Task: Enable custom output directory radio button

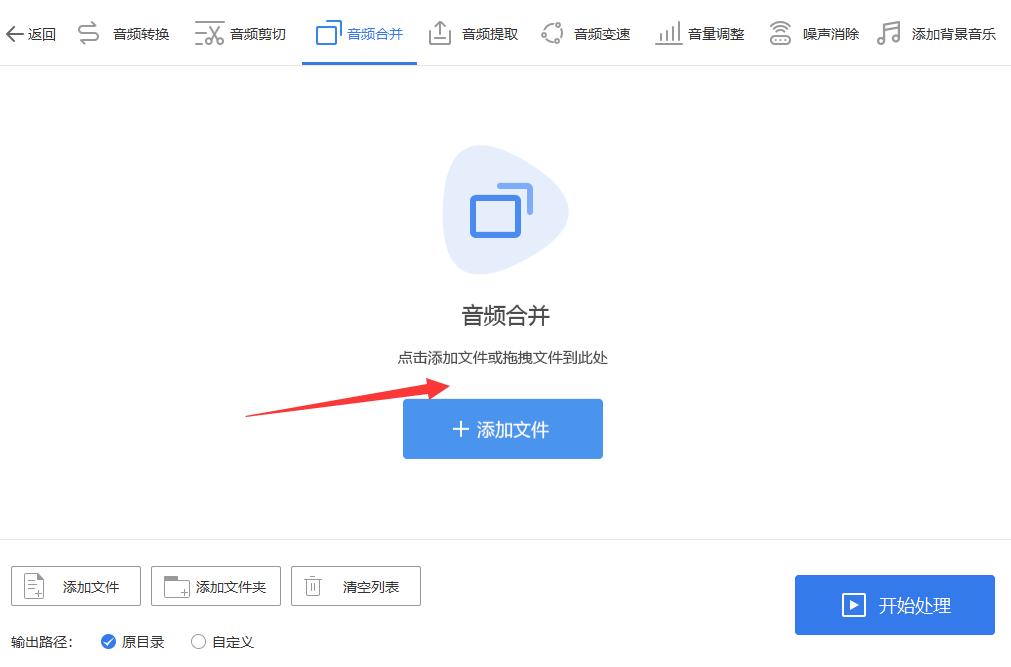Action: pos(198,643)
